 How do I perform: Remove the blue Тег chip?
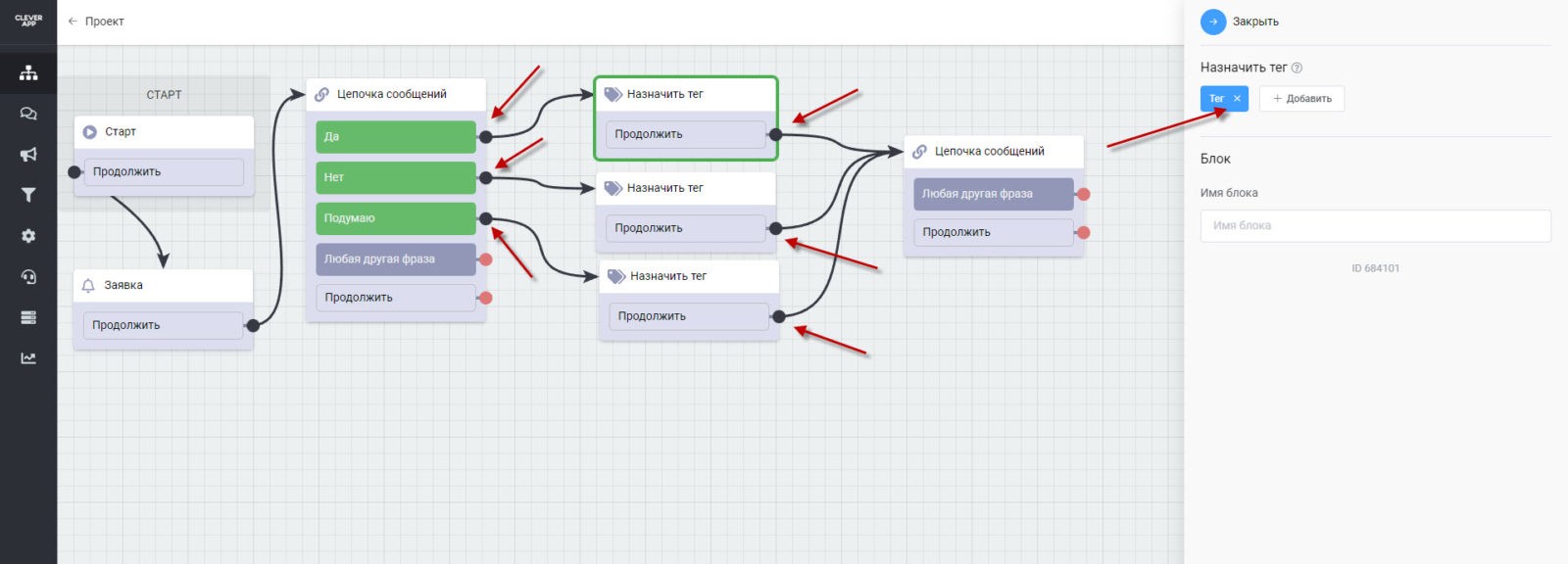1237,99
